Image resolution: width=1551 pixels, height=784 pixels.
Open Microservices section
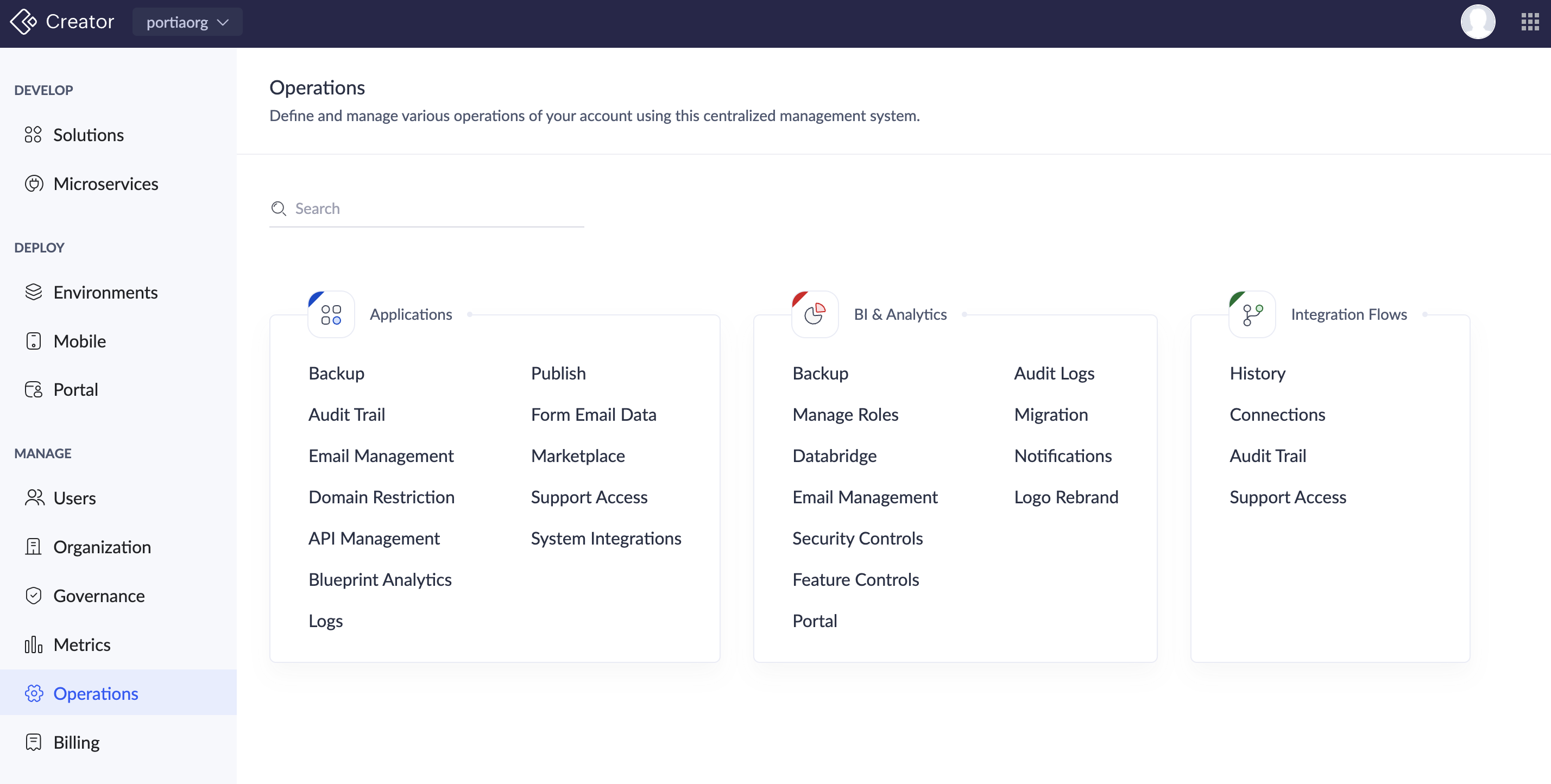[x=105, y=184]
